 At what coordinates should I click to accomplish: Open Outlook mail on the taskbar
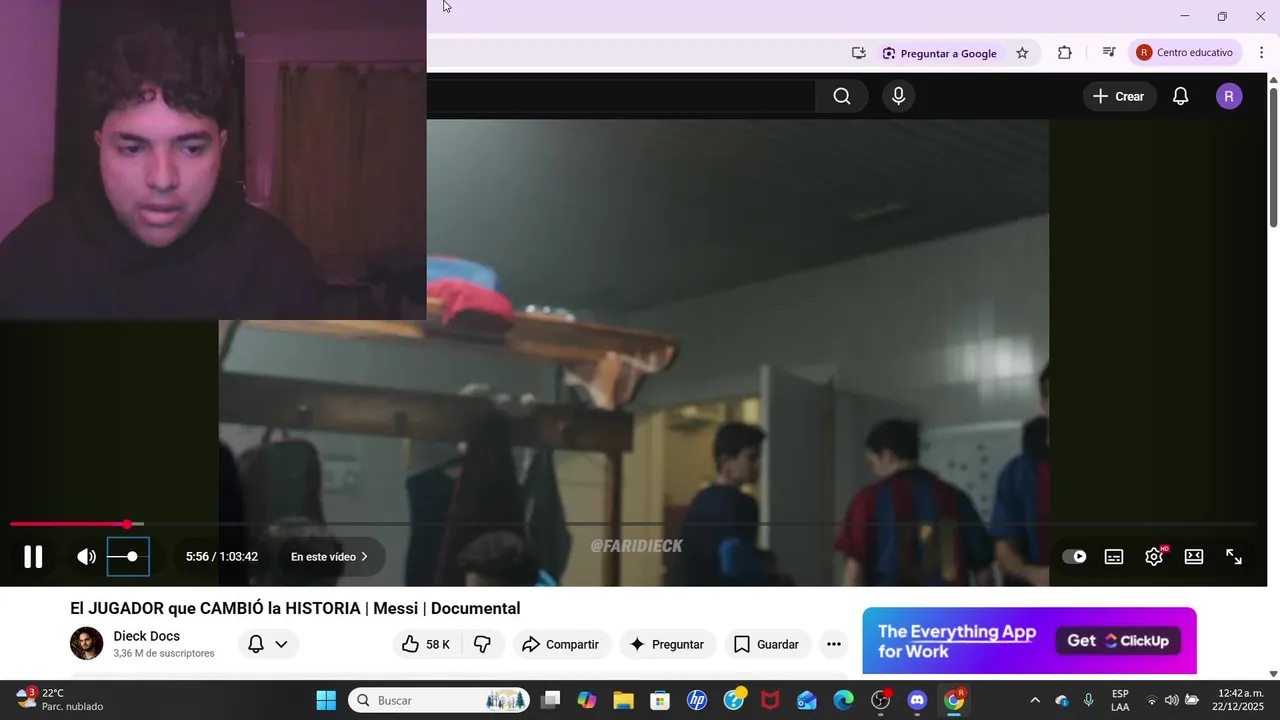tap(807, 700)
